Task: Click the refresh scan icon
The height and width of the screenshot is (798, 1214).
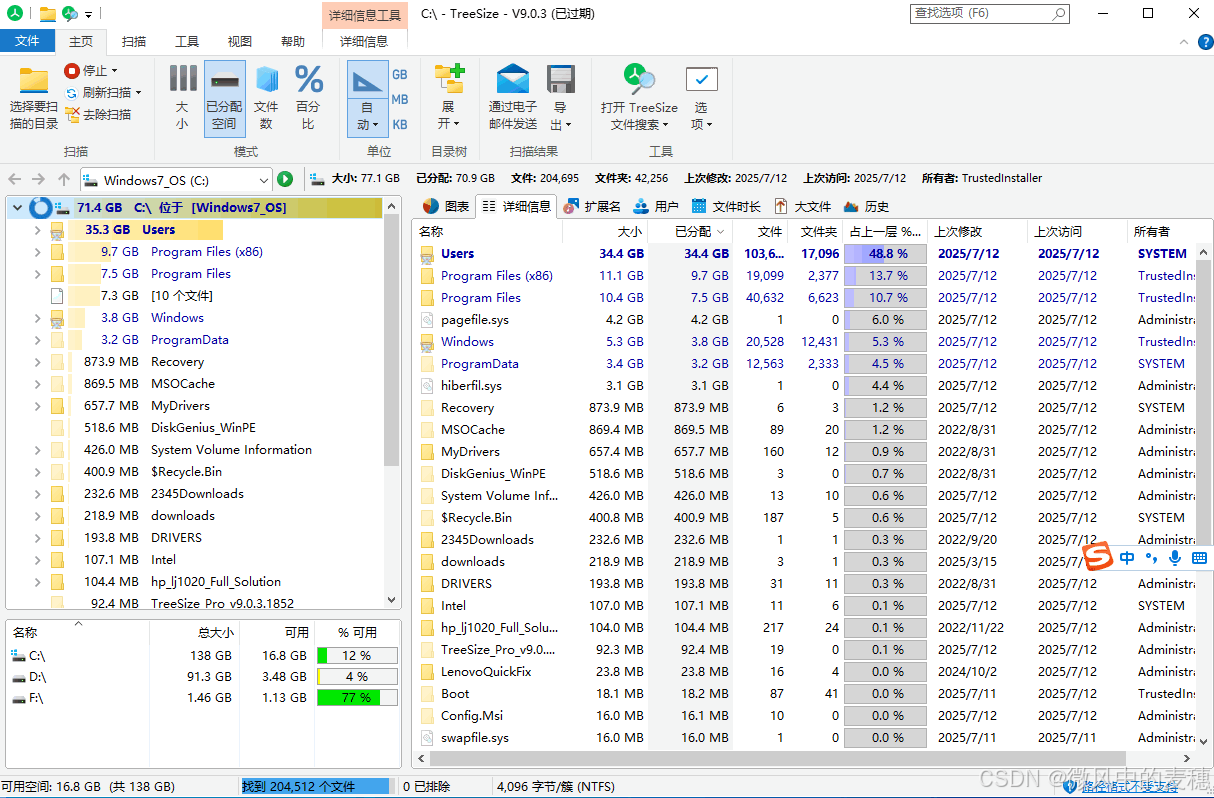Action: tap(72, 92)
